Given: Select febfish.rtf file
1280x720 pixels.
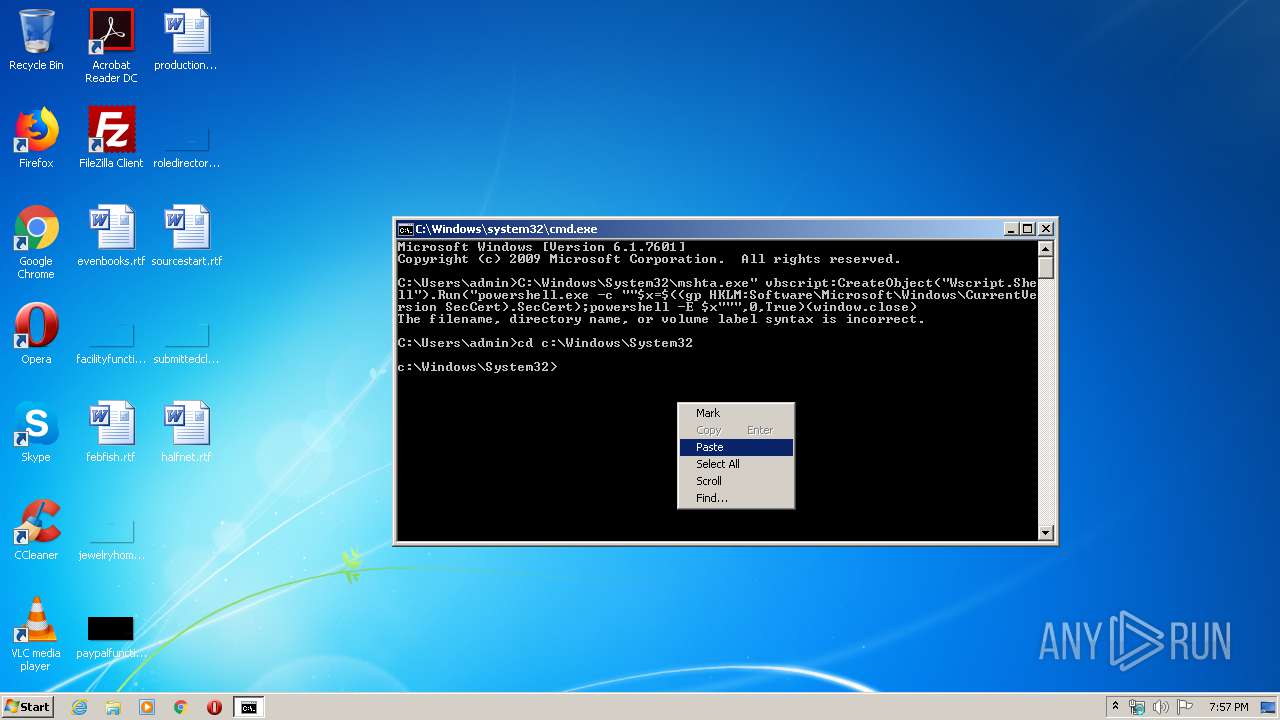Looking at the screenshot, I should pyautogui.click(x=111, y=432).
